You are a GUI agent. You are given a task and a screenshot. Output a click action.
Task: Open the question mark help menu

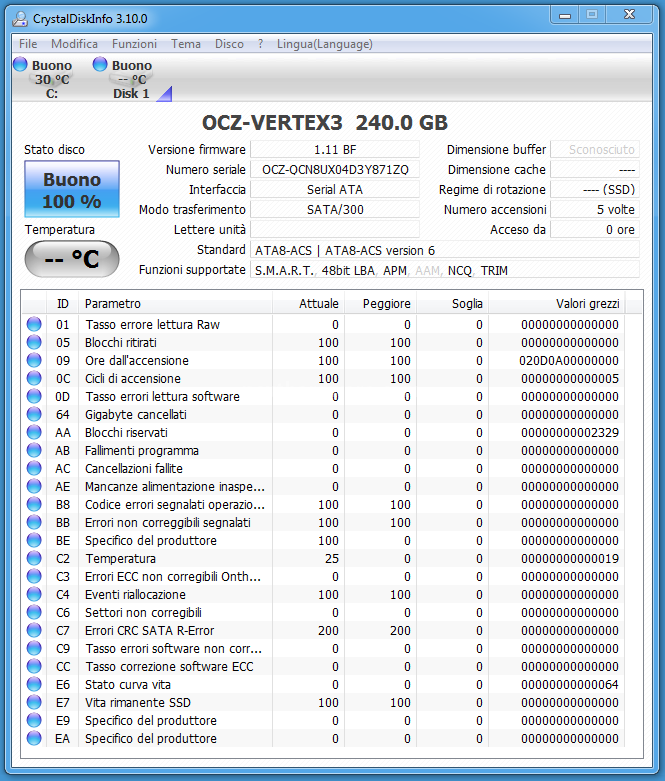tap(261, 44)
